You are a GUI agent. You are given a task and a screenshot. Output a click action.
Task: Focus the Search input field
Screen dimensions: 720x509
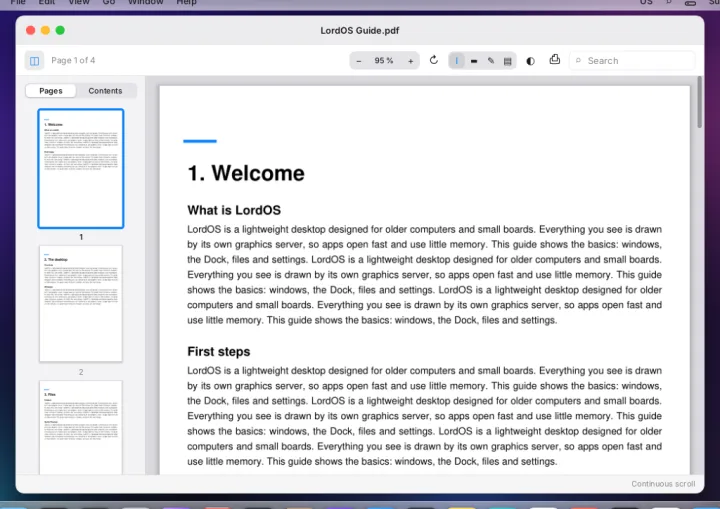[x=632, y=61]
